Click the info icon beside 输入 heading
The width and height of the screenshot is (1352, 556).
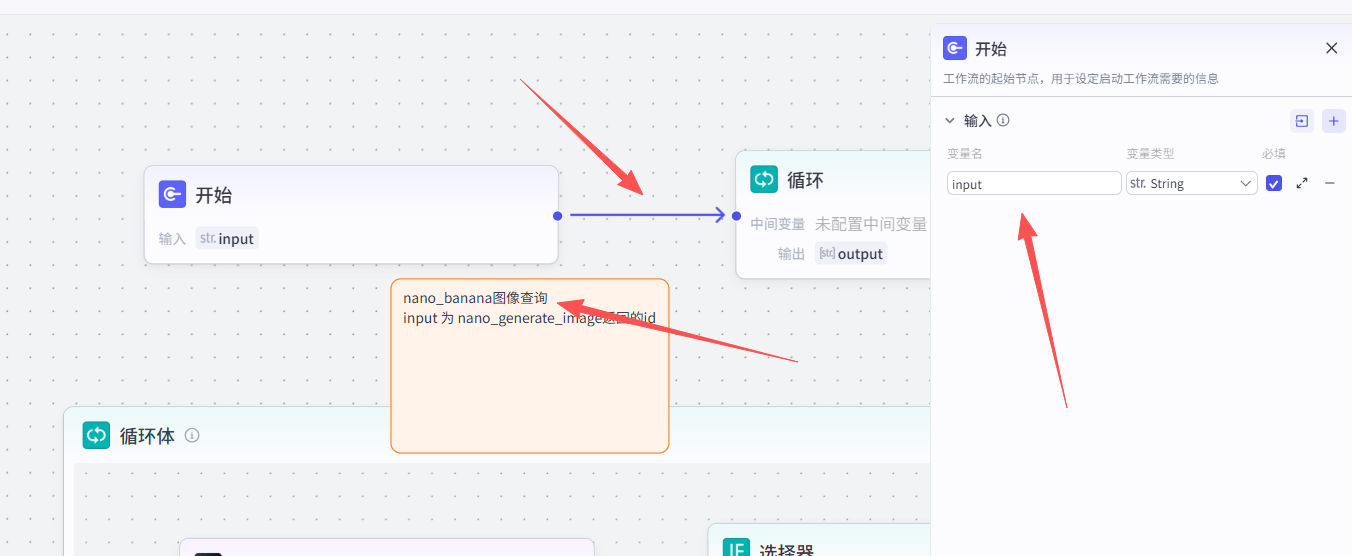coord(1003,120)
